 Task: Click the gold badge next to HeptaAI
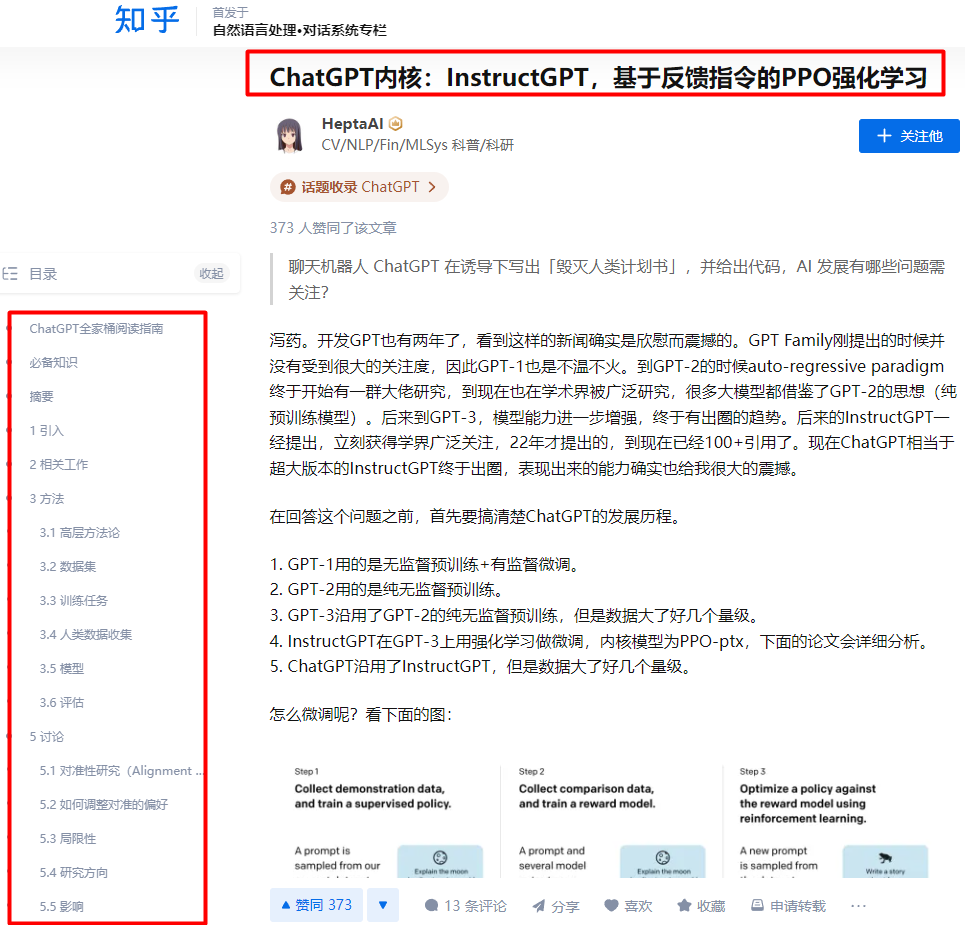point(396,124)
